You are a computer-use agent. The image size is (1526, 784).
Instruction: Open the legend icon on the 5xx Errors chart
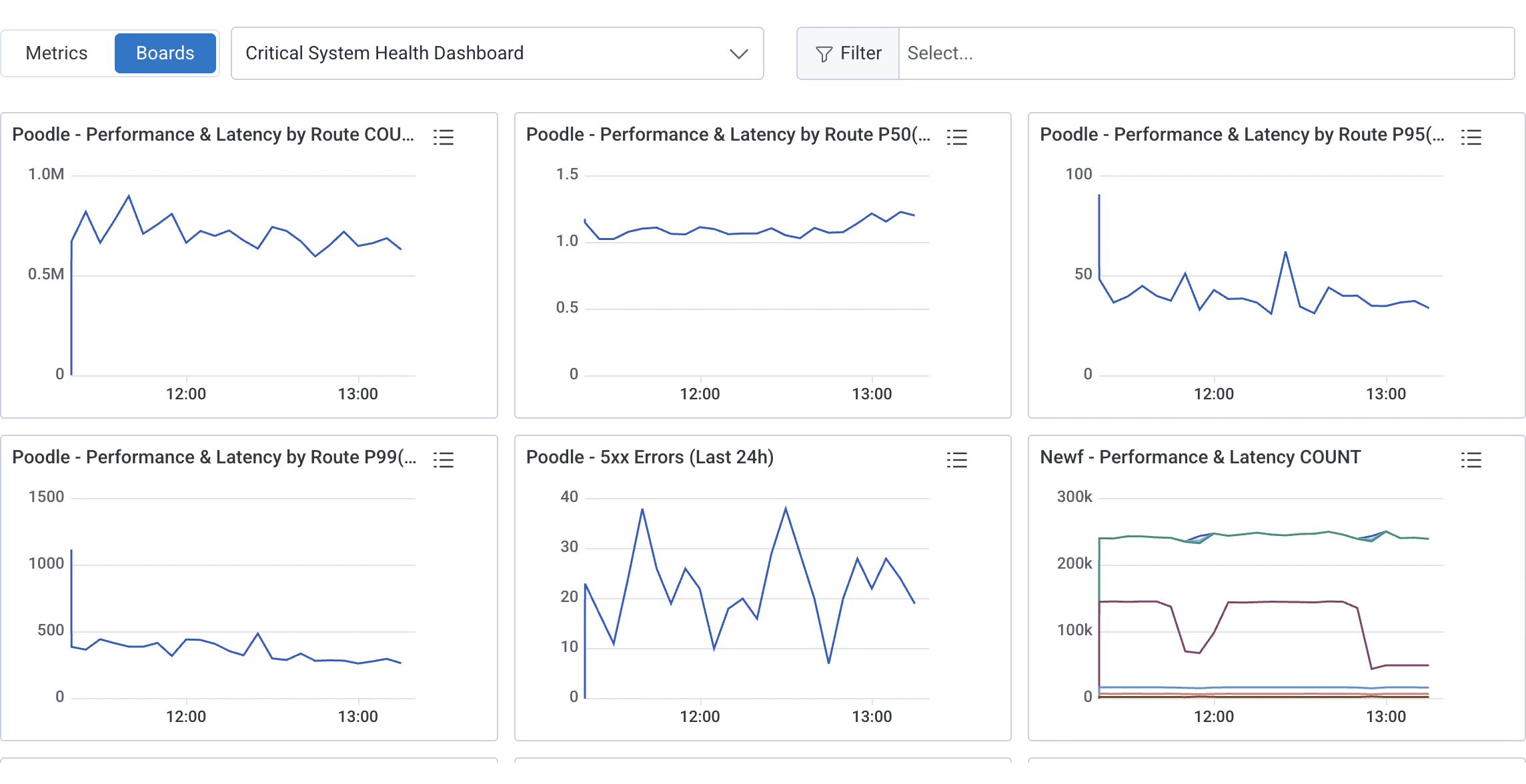pyautogui.click(x=957, y=459)
